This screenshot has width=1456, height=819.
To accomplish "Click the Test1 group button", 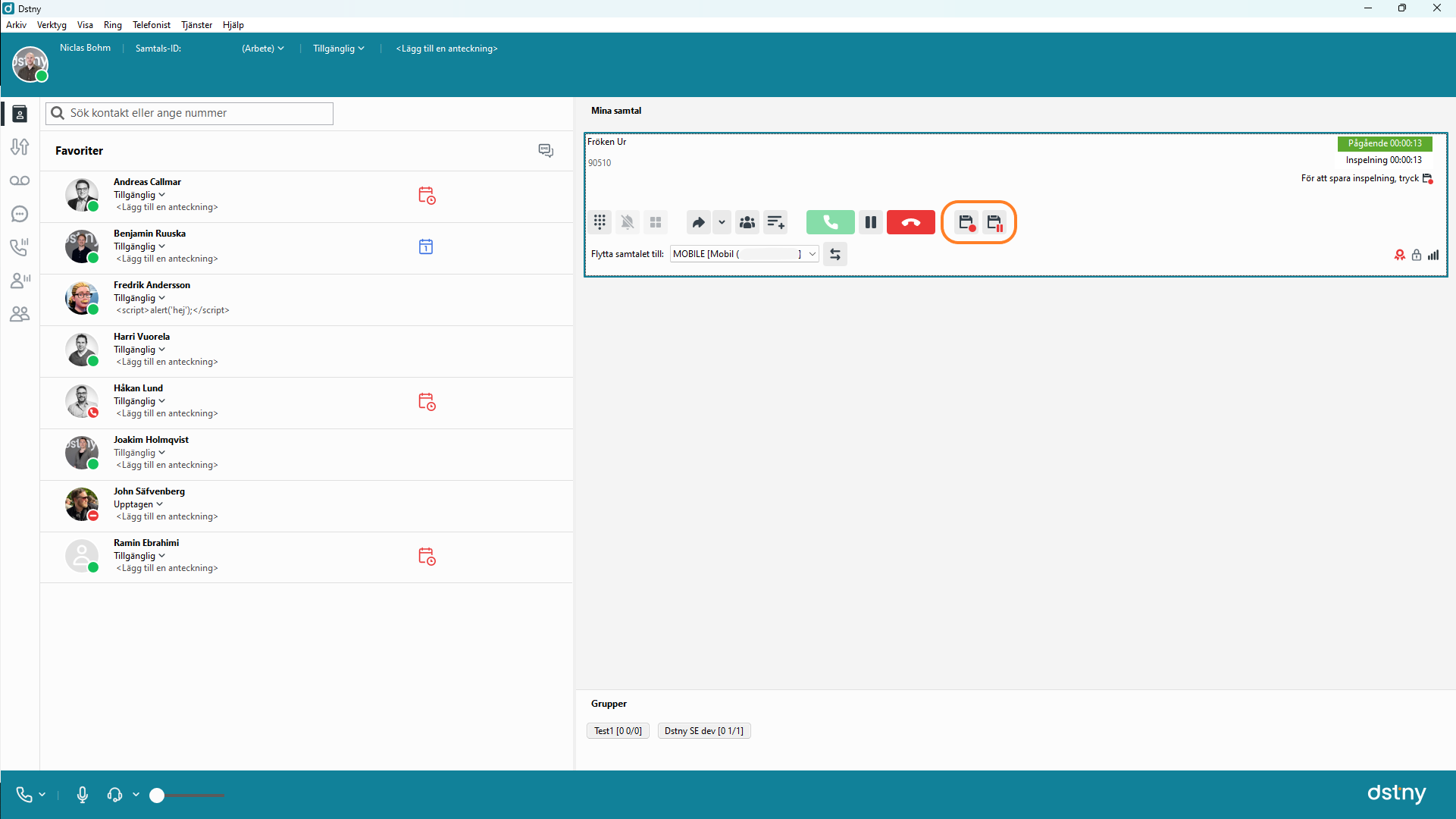I will [617, 731].
